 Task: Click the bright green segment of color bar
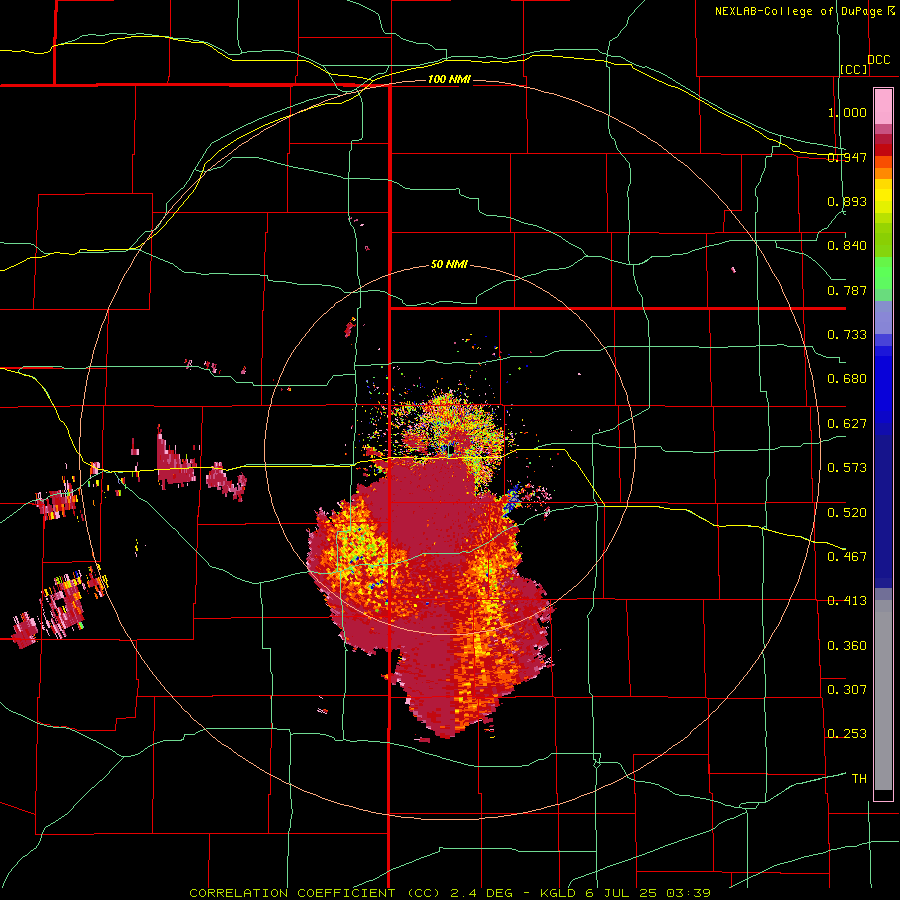tap(883, 273)
